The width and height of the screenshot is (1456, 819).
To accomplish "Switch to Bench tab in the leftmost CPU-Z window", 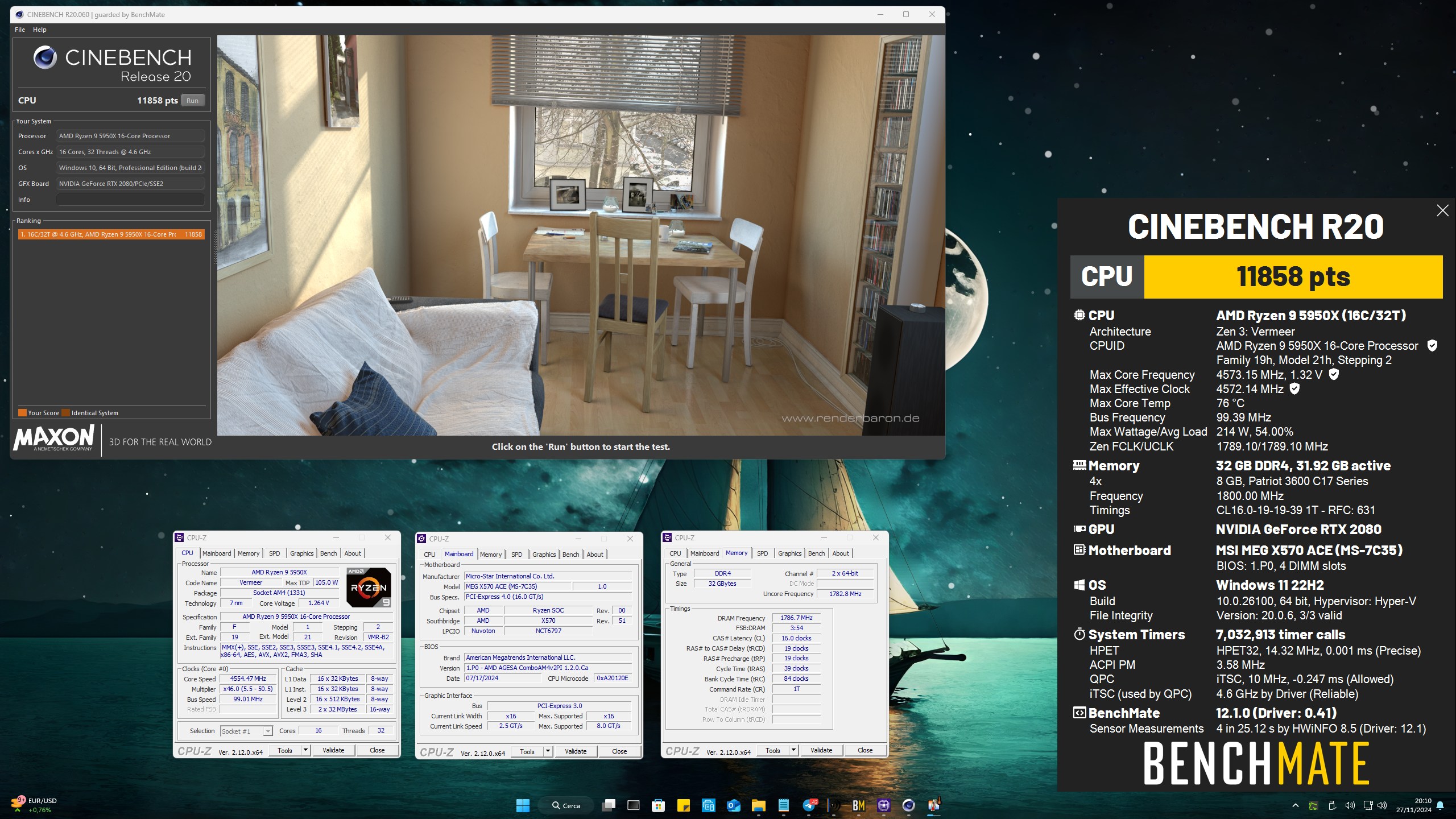I will [x=328, y=553].
